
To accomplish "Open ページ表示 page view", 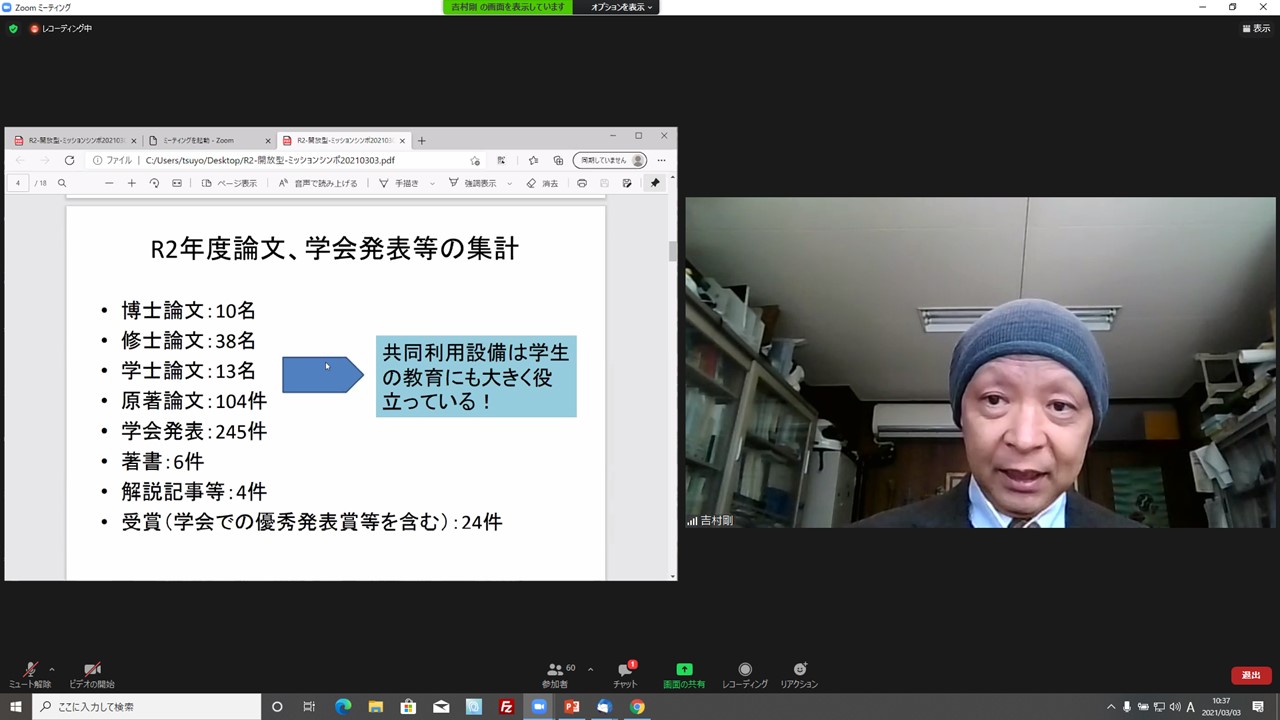I will point(229,183).
